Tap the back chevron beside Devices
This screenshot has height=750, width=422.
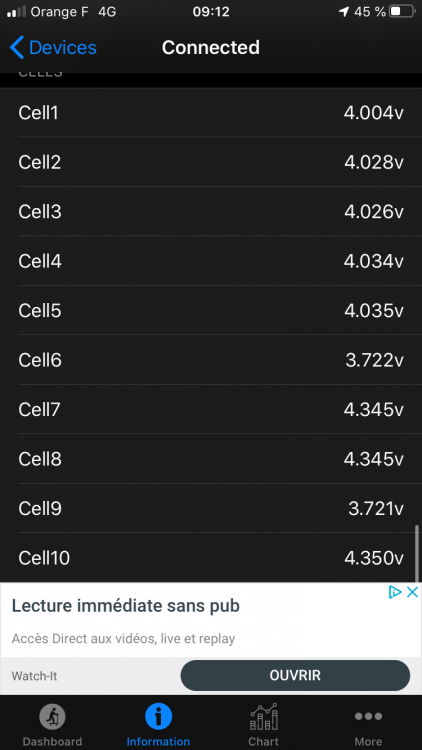[x=17, y=48]
